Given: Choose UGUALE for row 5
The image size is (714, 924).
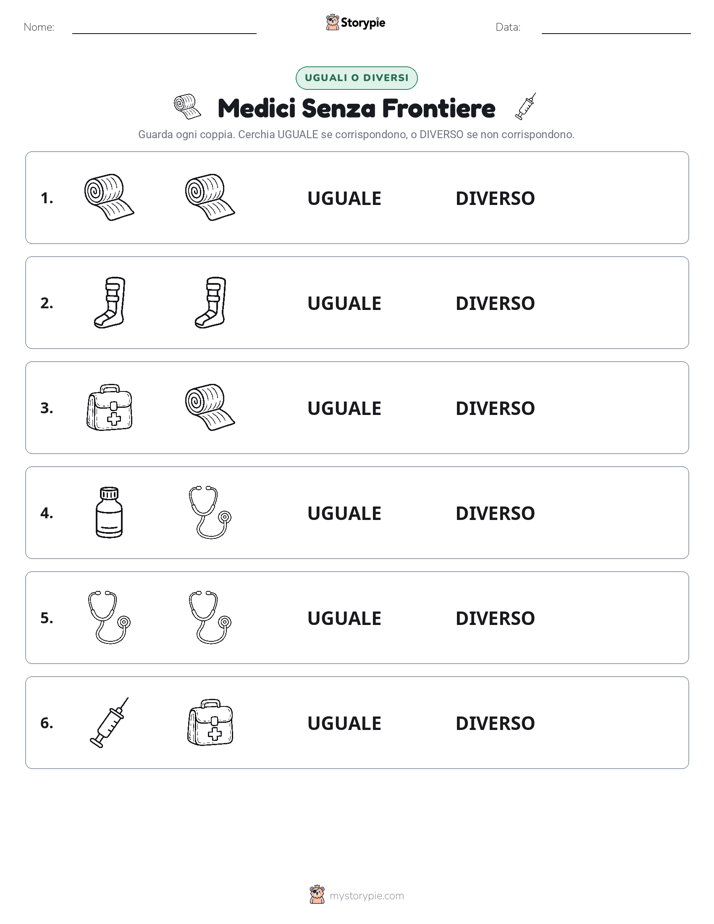Looking at the screenshot, I should pyautogui.click(x=344, y=618).
